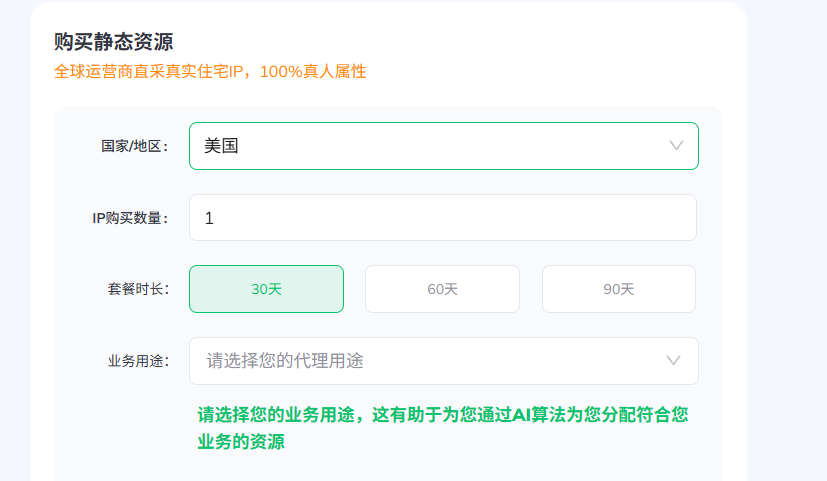Click the gray placeholder 请选择您的代理用途 text
Viewport: 827px width, 481px height.
285,361
